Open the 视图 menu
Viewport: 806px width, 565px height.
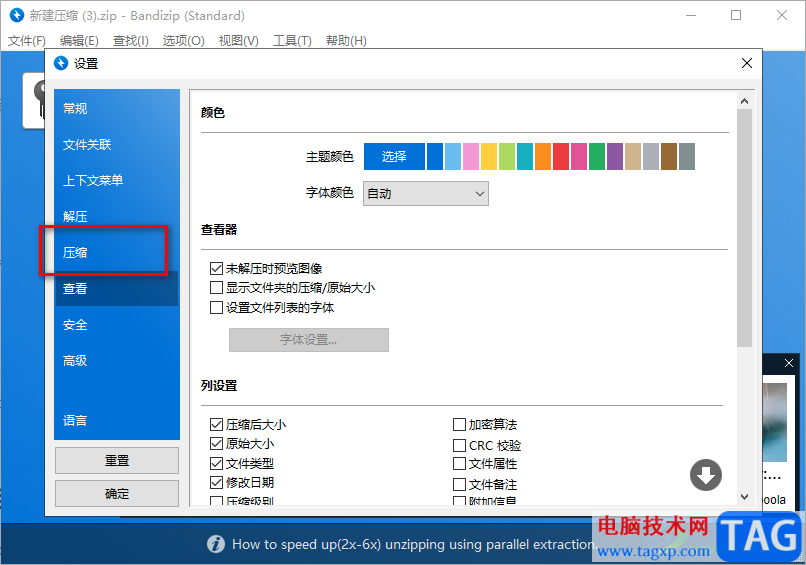coord(239,41)
